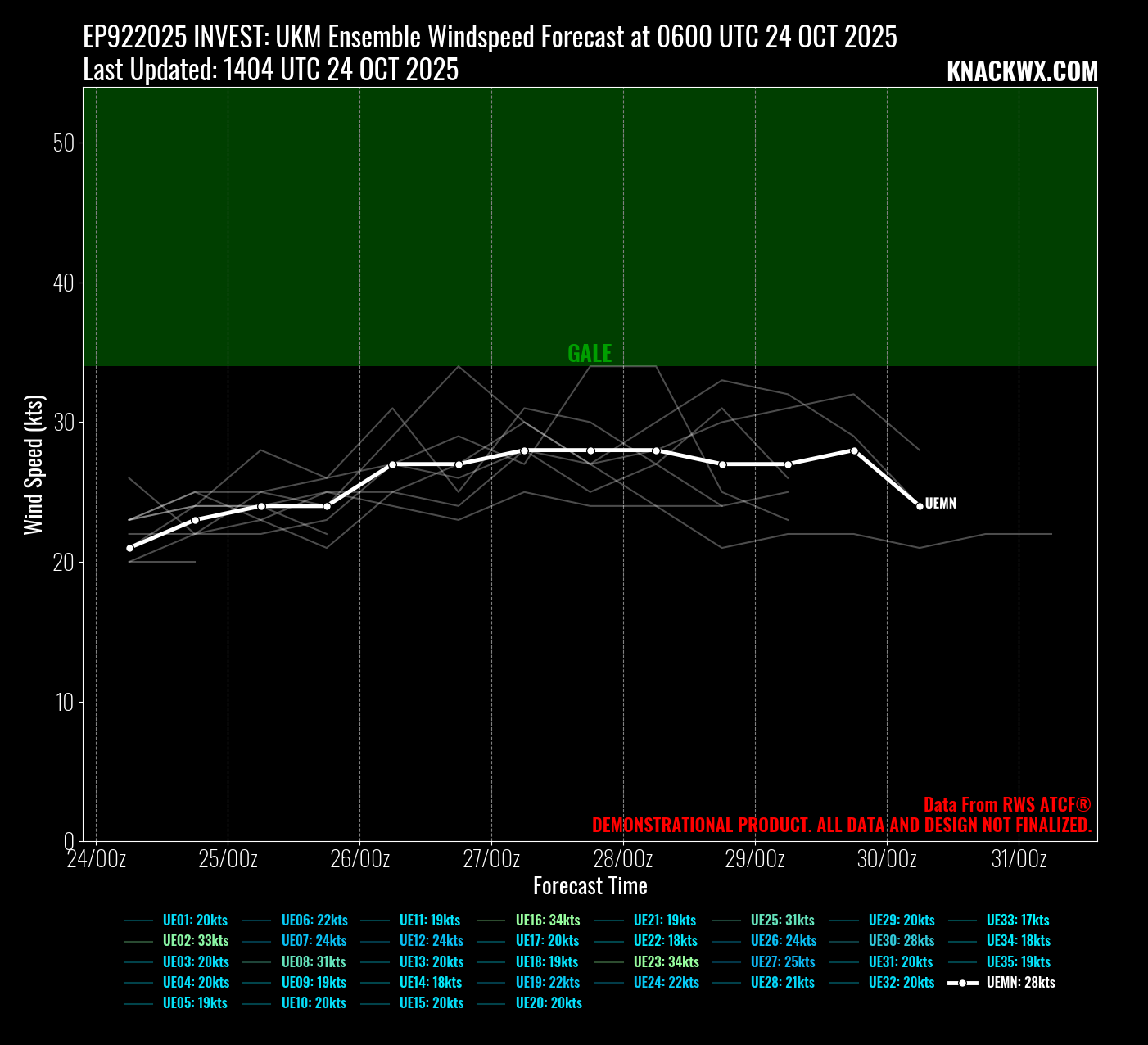Click the Data From RWS ATCF credit text

point(1006,804)
